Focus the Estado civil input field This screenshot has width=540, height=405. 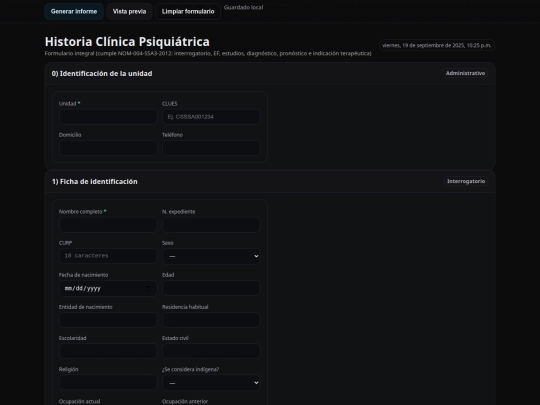pos(211,351)
